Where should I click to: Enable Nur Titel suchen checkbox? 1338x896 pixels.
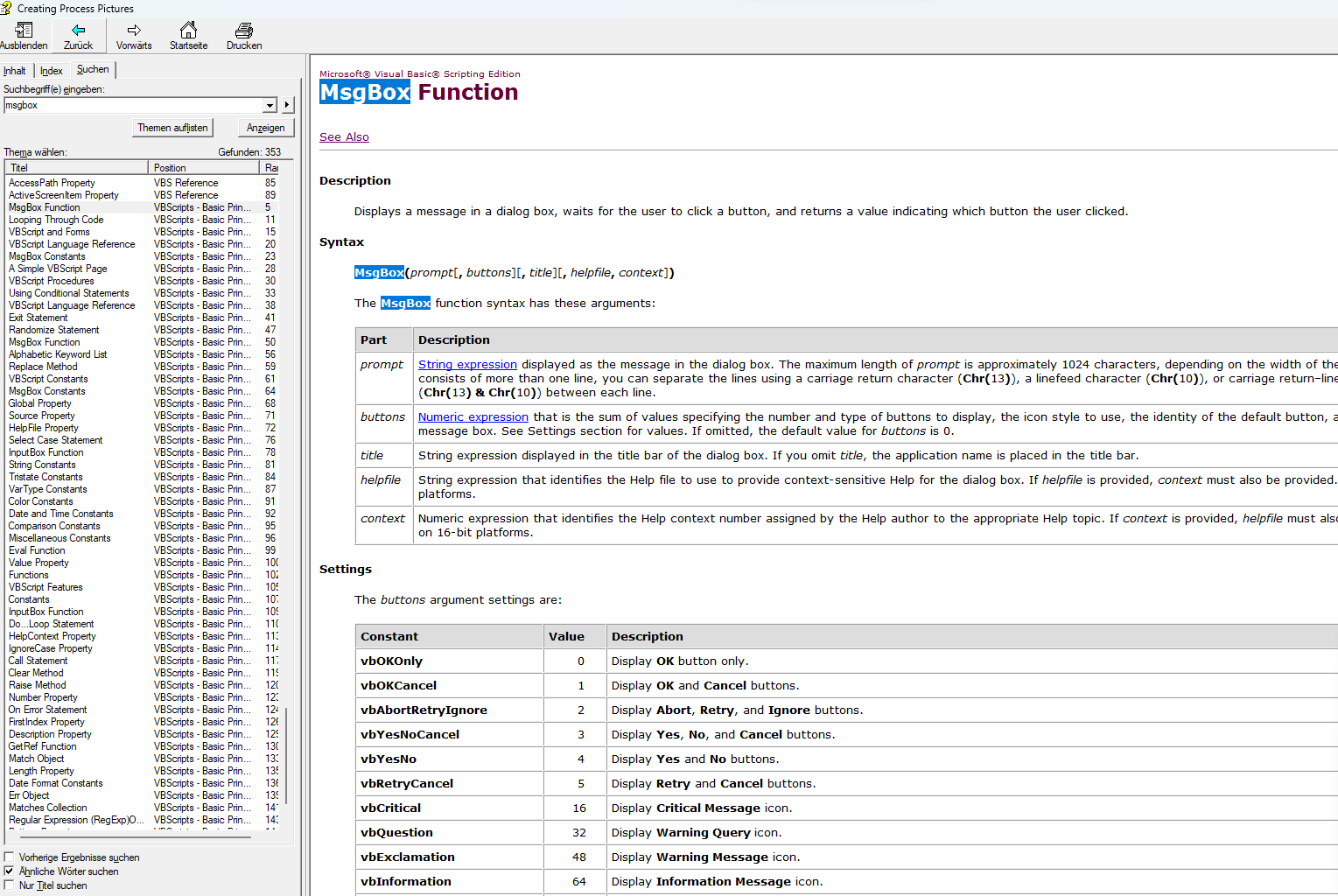coord(10,885)
